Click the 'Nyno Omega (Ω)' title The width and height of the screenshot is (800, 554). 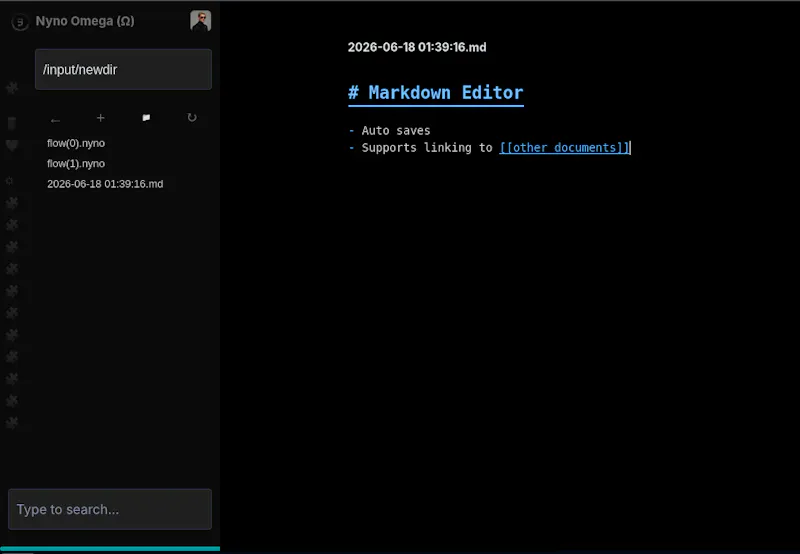85,21
